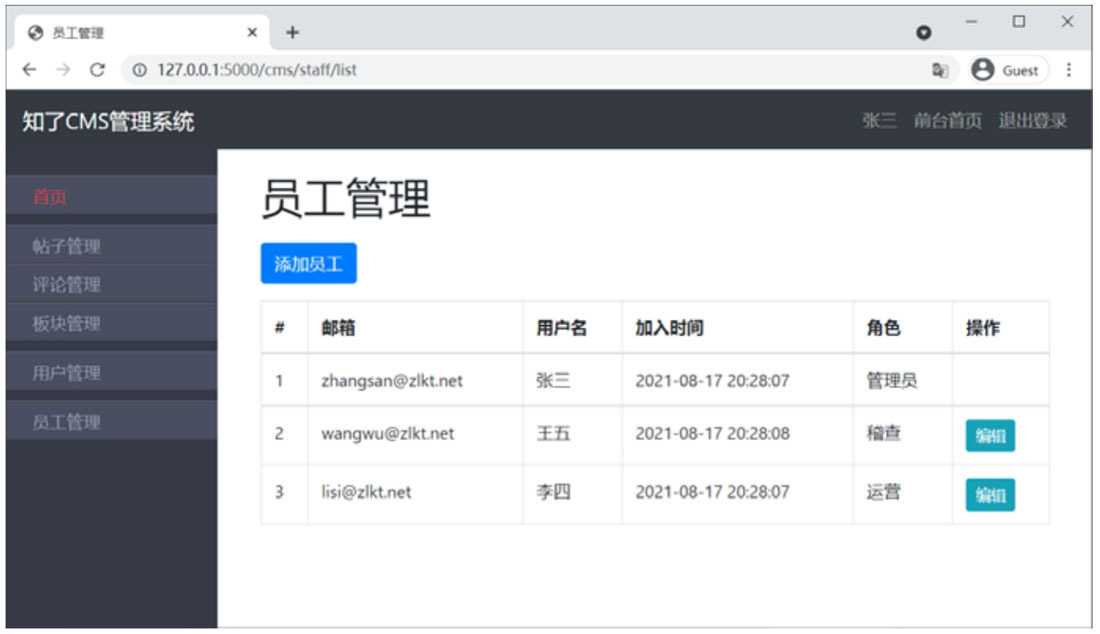The width and height of the screenshot is (1100, 634).
Task: Click the round dropdown icon beside window controls
Action: coord(923,32)
